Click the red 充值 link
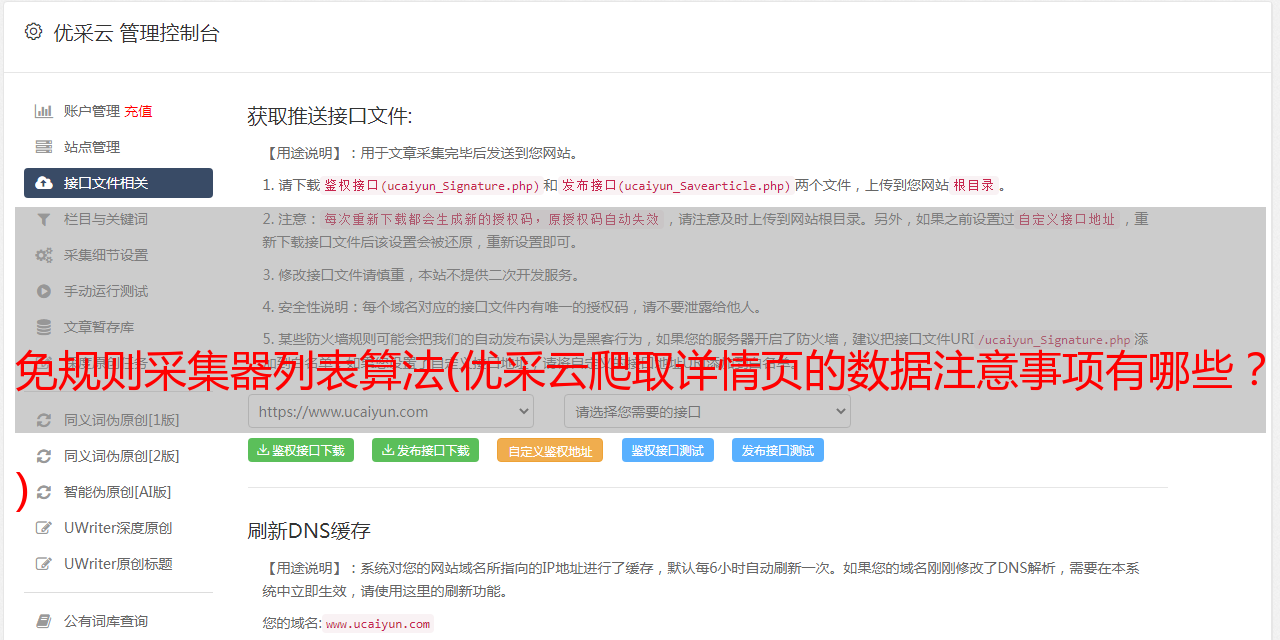 [138, 111]
